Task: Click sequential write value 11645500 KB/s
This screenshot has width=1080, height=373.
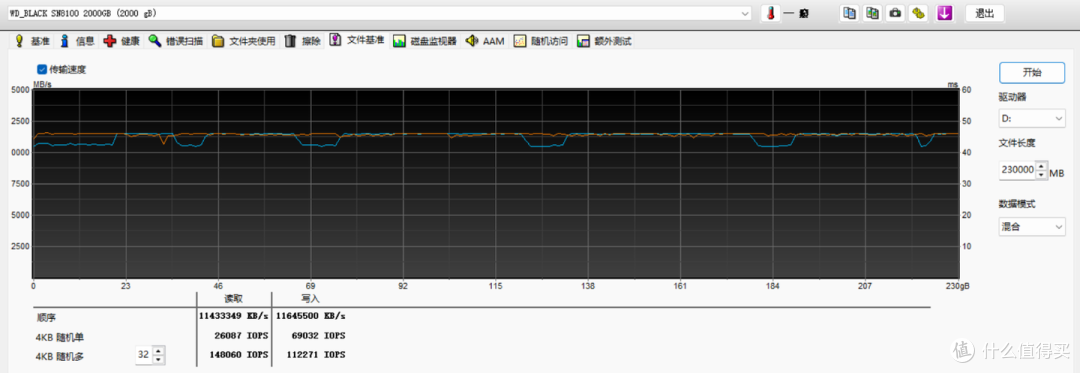Action: click(x=311, y=317)
